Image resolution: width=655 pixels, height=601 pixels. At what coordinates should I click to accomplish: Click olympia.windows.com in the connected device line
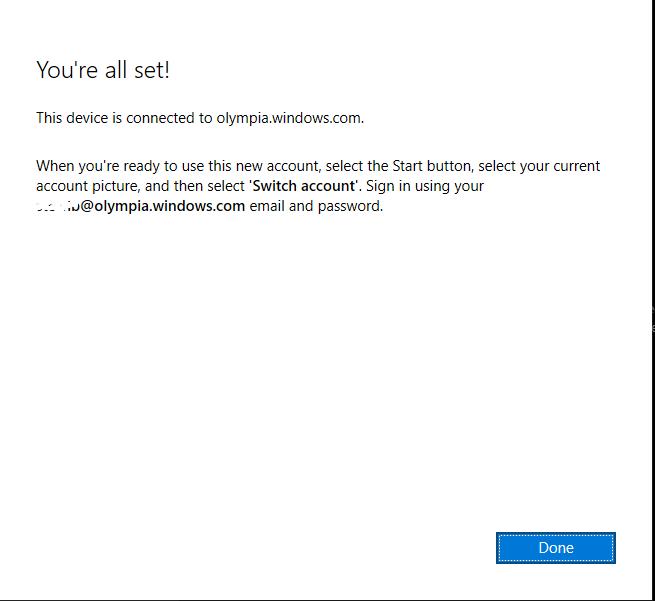coord(289,118)
